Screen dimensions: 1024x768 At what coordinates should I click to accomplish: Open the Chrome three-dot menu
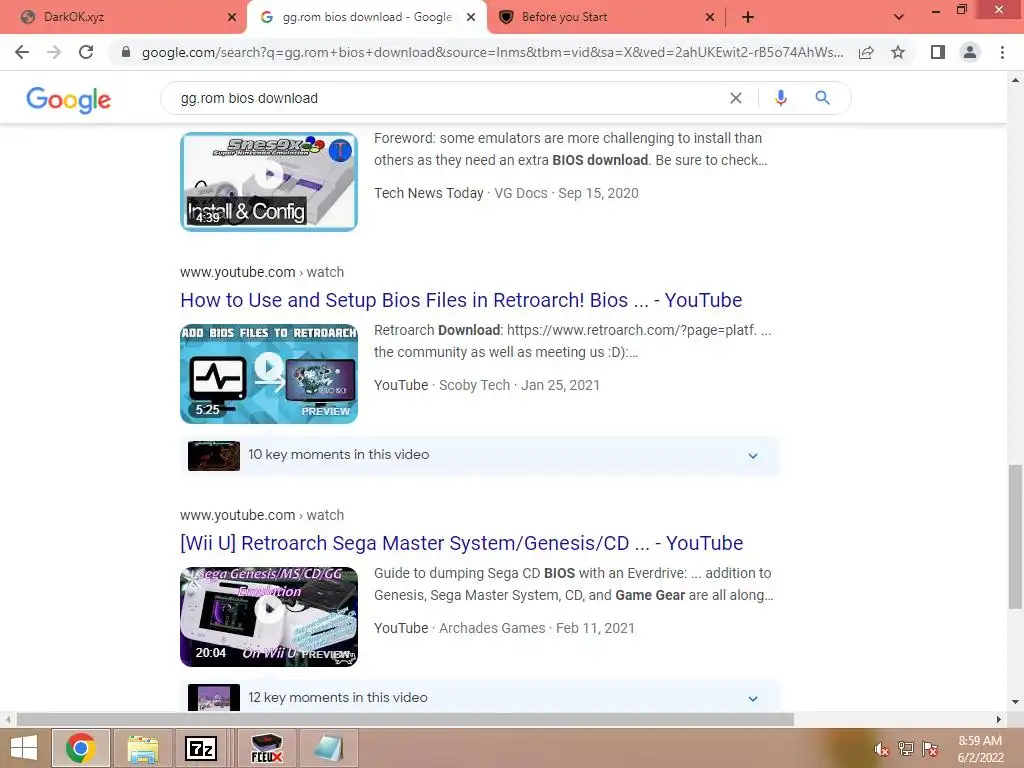tap(1002, 52)
